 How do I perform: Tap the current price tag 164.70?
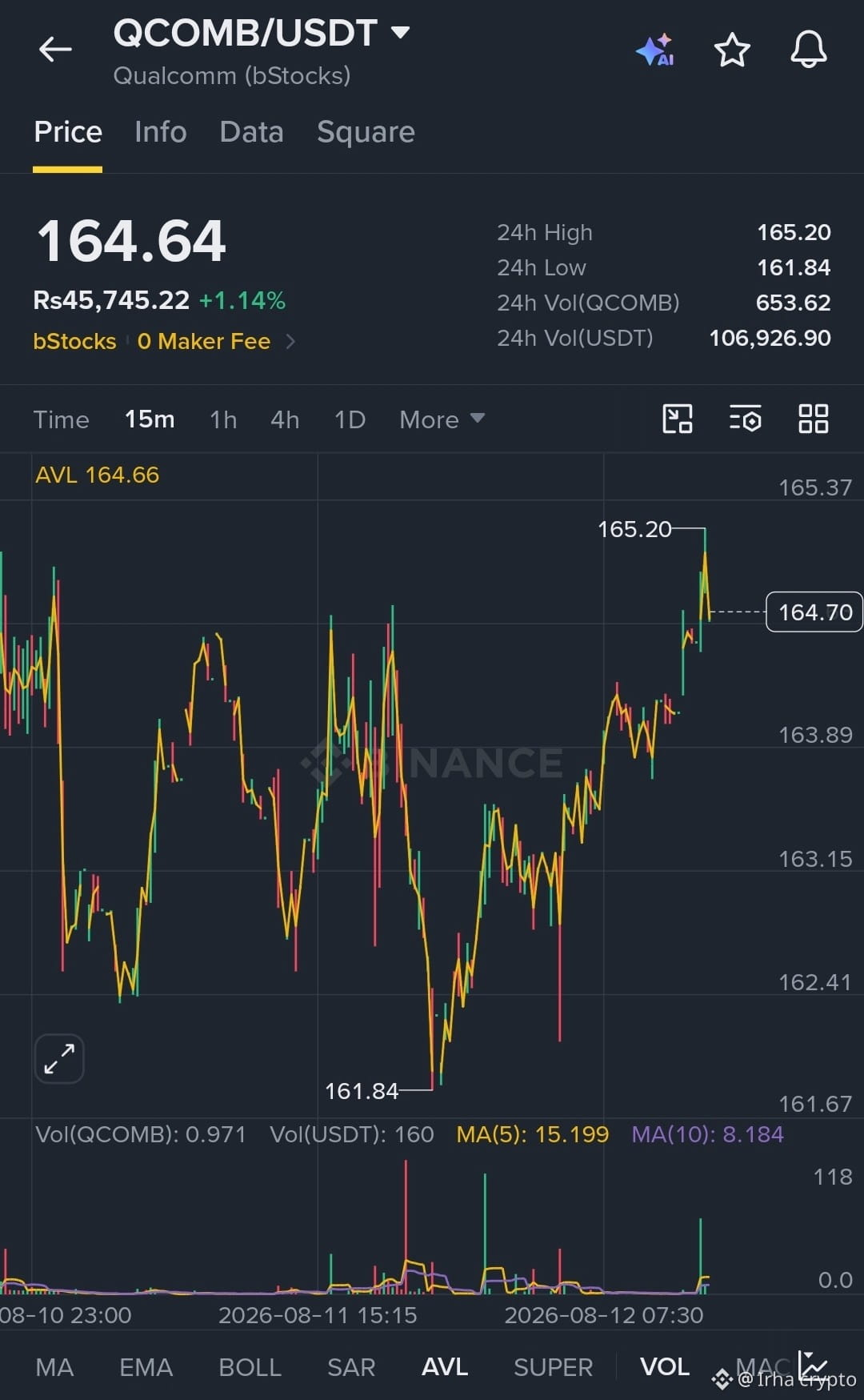pos(814,612)
